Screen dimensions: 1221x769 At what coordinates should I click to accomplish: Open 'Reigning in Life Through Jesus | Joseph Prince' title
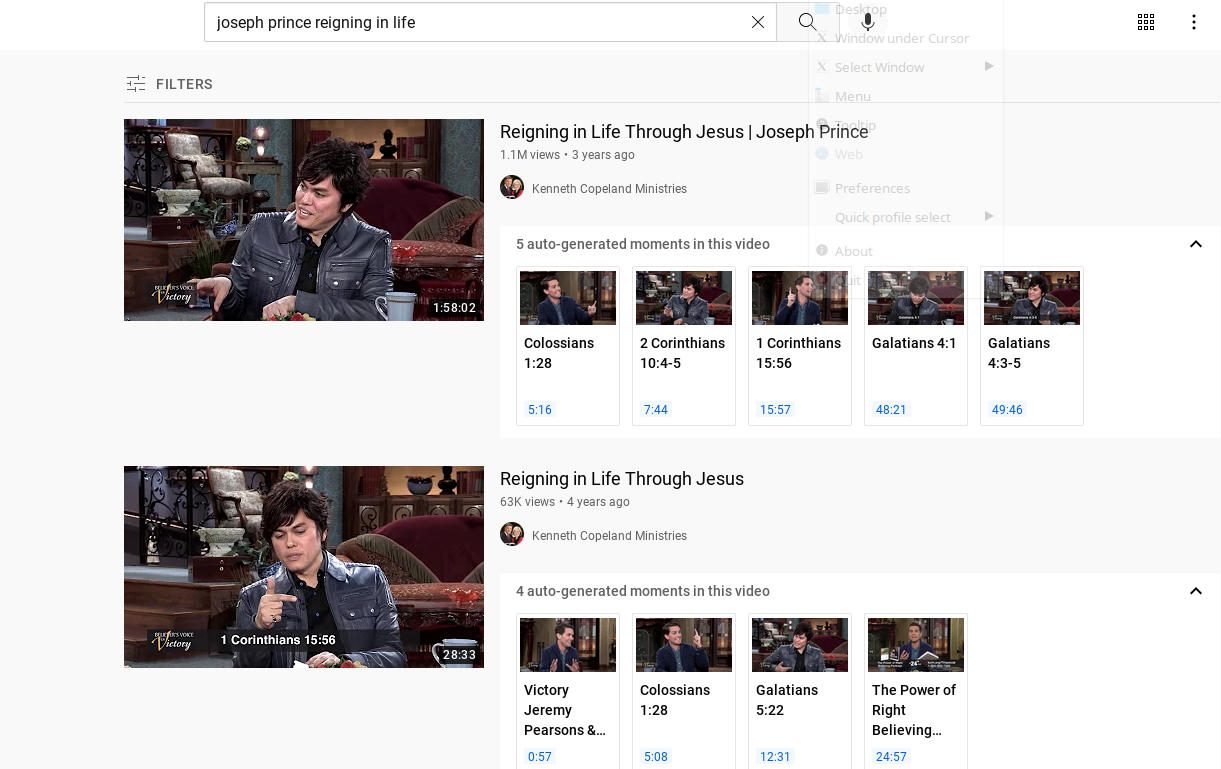[x=684, y=132]
